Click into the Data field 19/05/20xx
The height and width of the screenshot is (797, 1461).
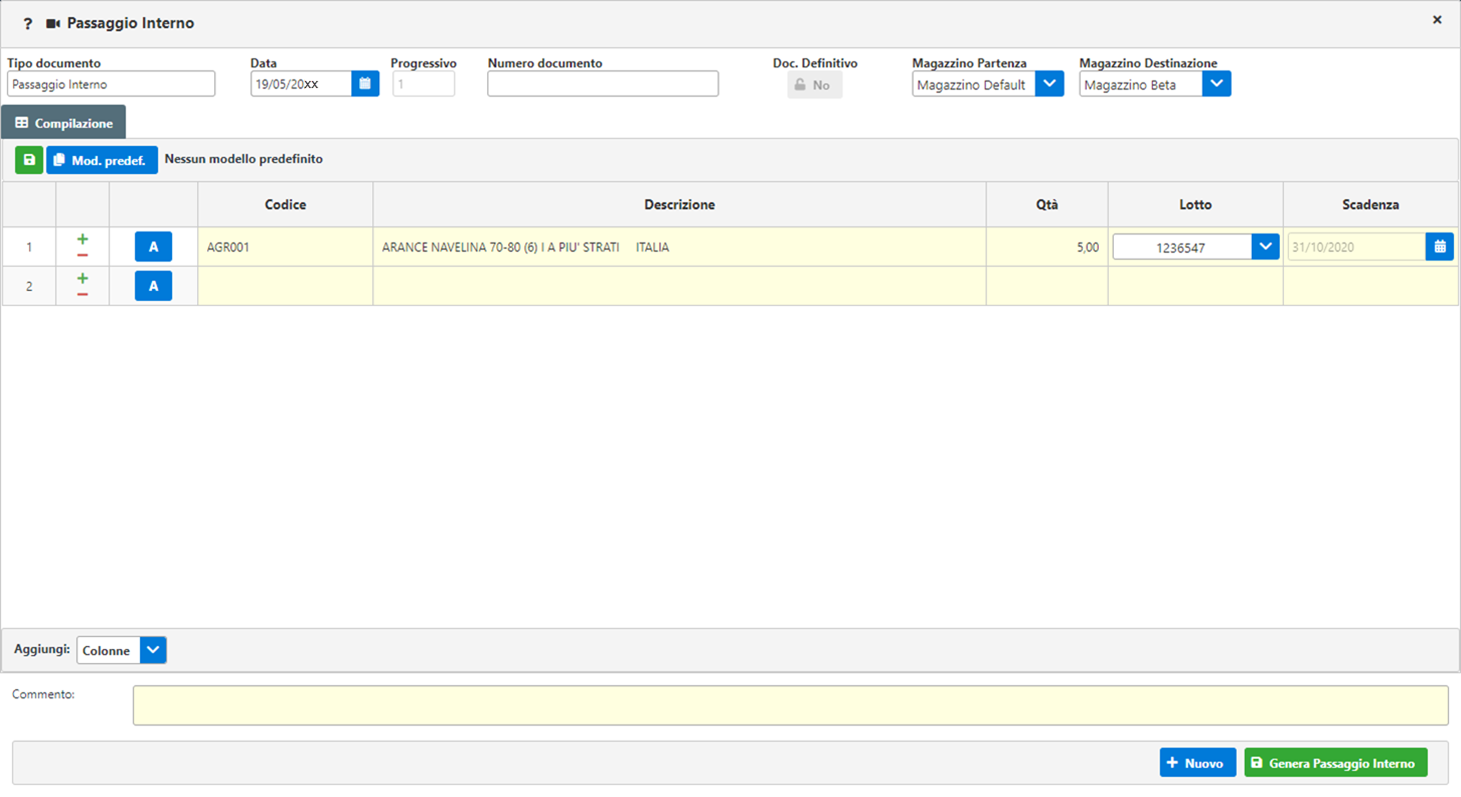[x=301, y=84]
